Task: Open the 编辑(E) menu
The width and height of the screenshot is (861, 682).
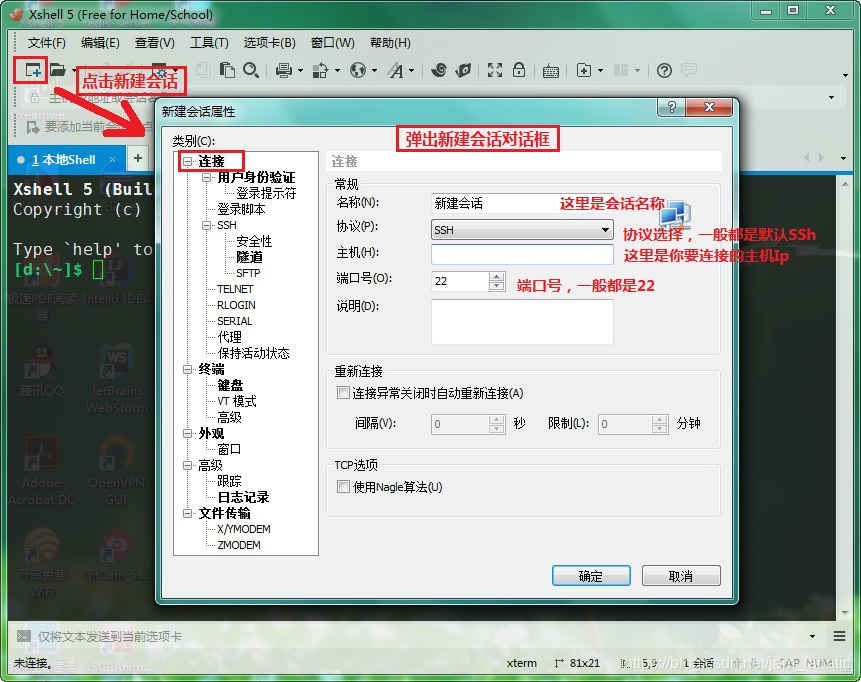Action: pyautogui.click(x=100, y=43)
